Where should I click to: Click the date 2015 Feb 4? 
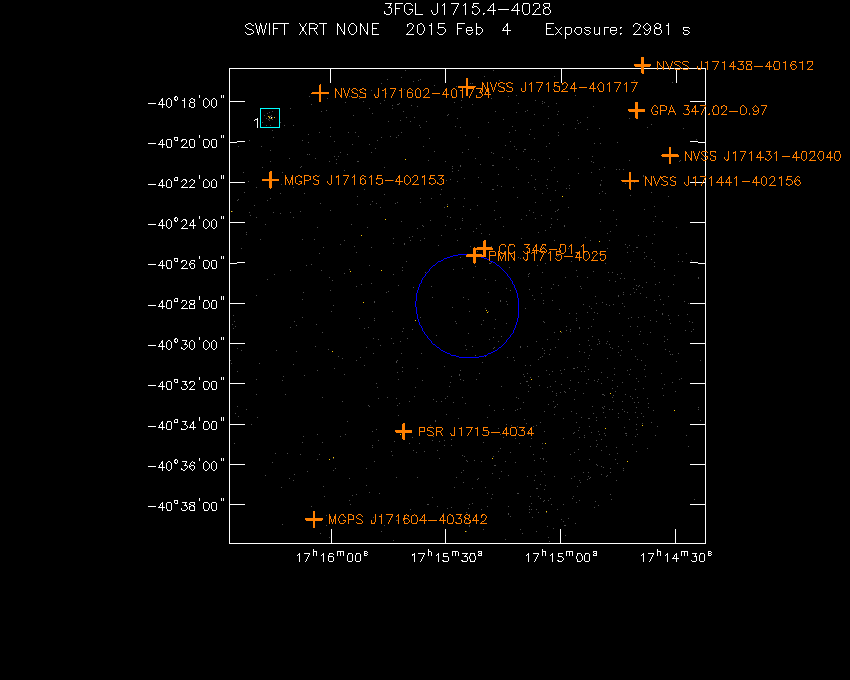(x=458, y=29)
